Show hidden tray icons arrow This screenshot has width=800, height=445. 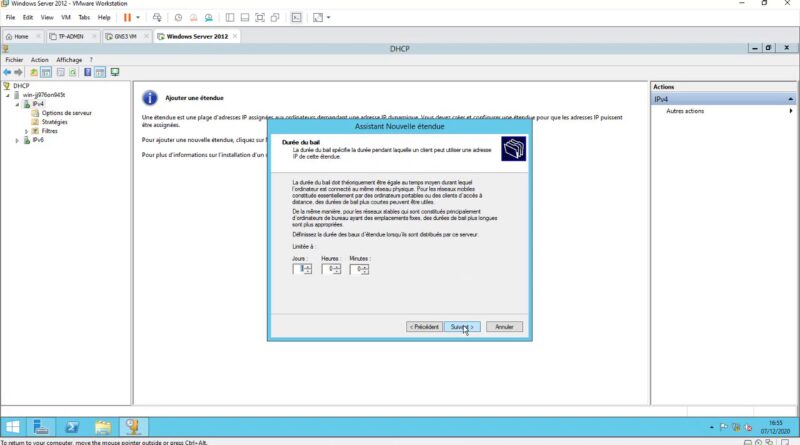click(711, 427)
